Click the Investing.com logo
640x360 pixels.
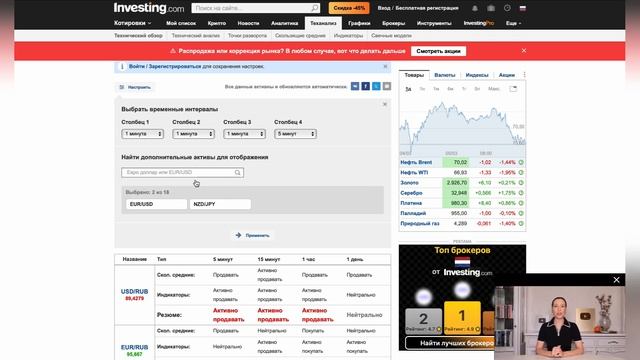point(149,8)
